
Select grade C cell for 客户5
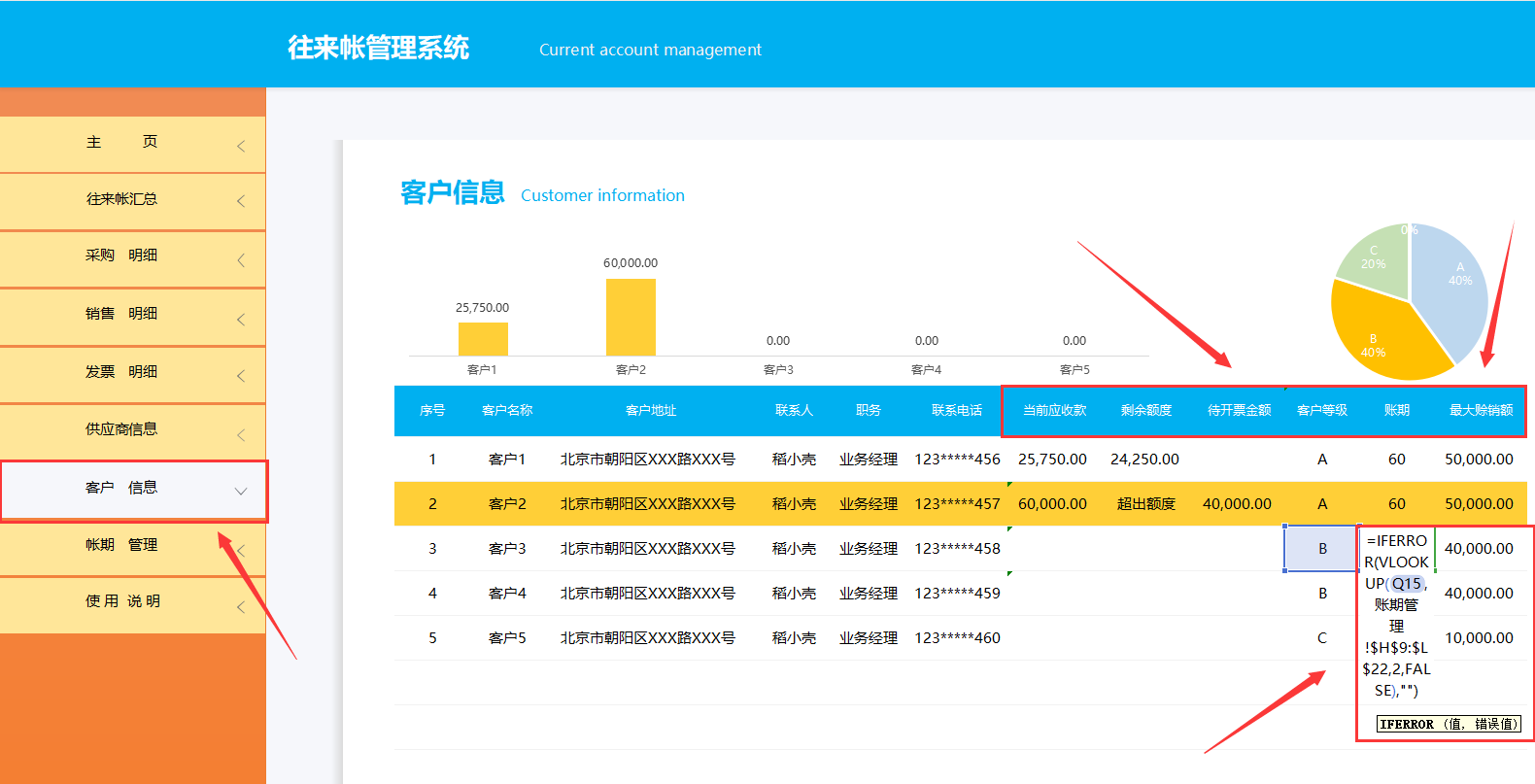click(x=1322, y=637)
